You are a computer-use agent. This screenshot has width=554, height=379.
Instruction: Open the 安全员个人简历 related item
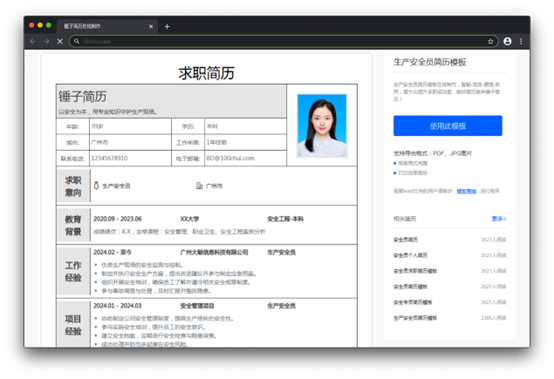(411, 255)
